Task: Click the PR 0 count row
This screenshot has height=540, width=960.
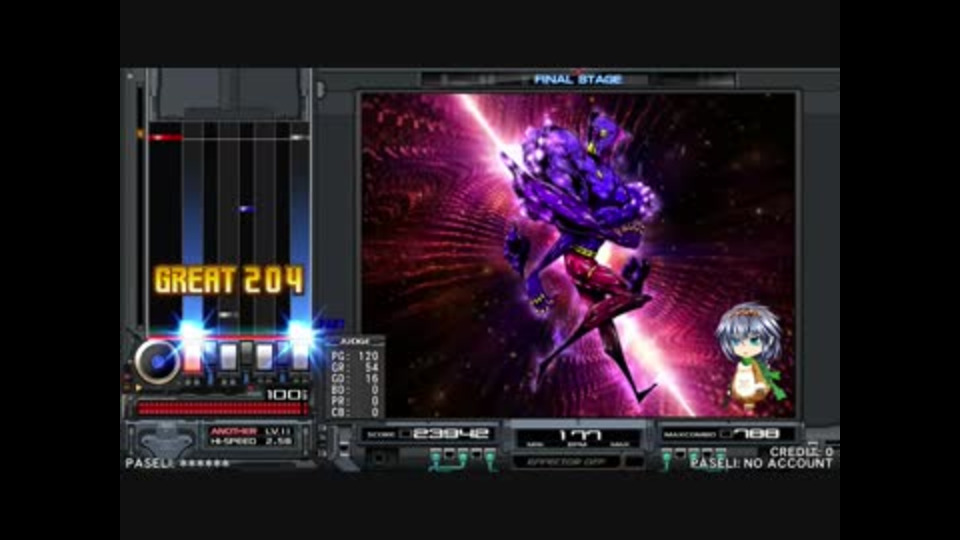Action: pyautogui.click(x=355, y=401)
